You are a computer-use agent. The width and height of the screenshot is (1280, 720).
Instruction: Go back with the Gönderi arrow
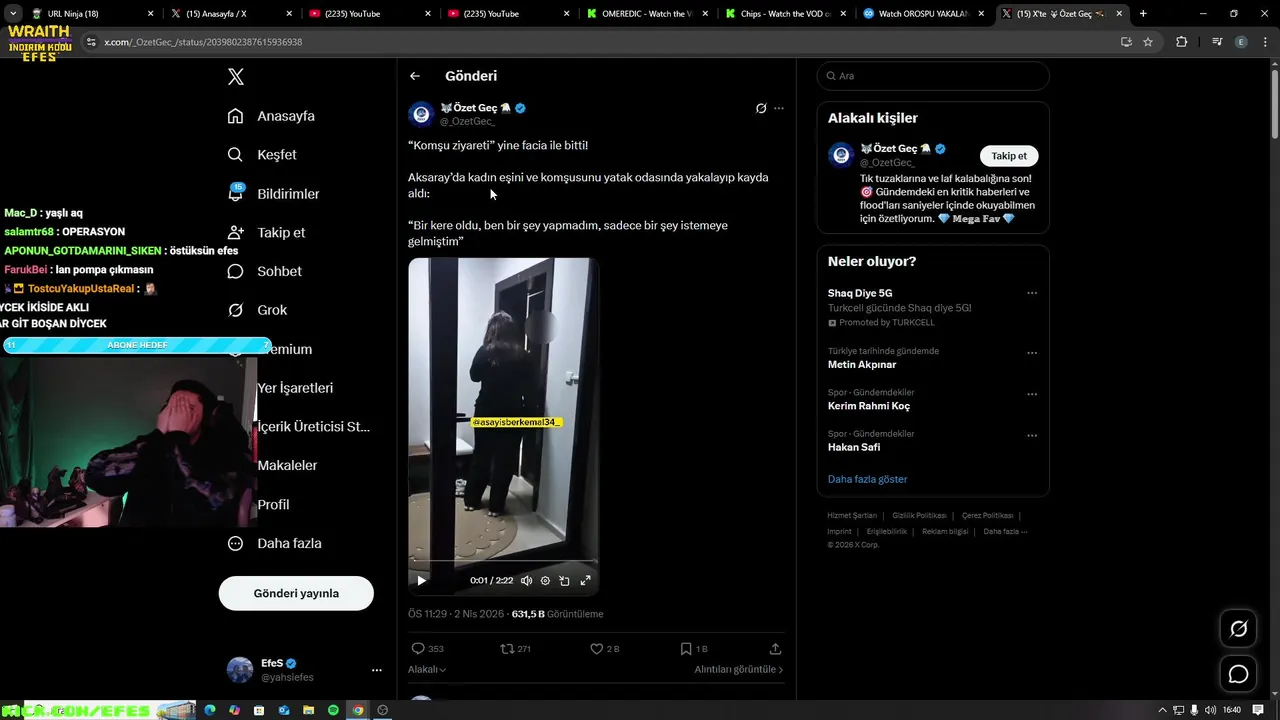(x=415, y=76)
